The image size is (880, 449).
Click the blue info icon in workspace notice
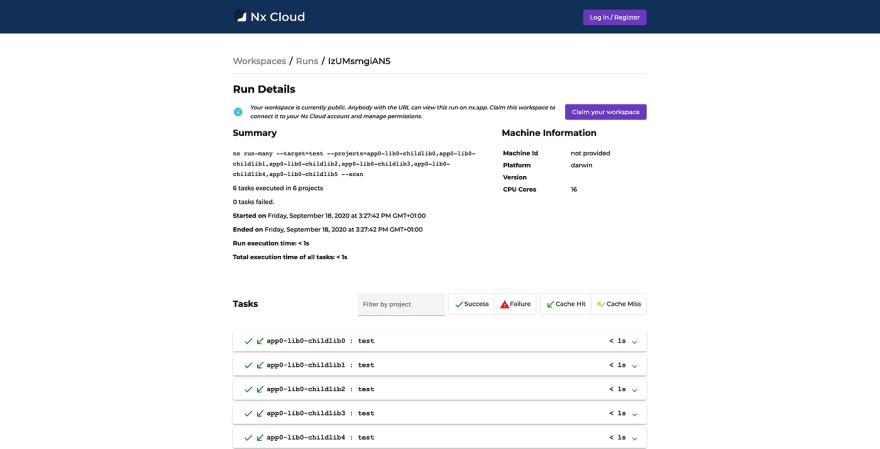[238, 112]
